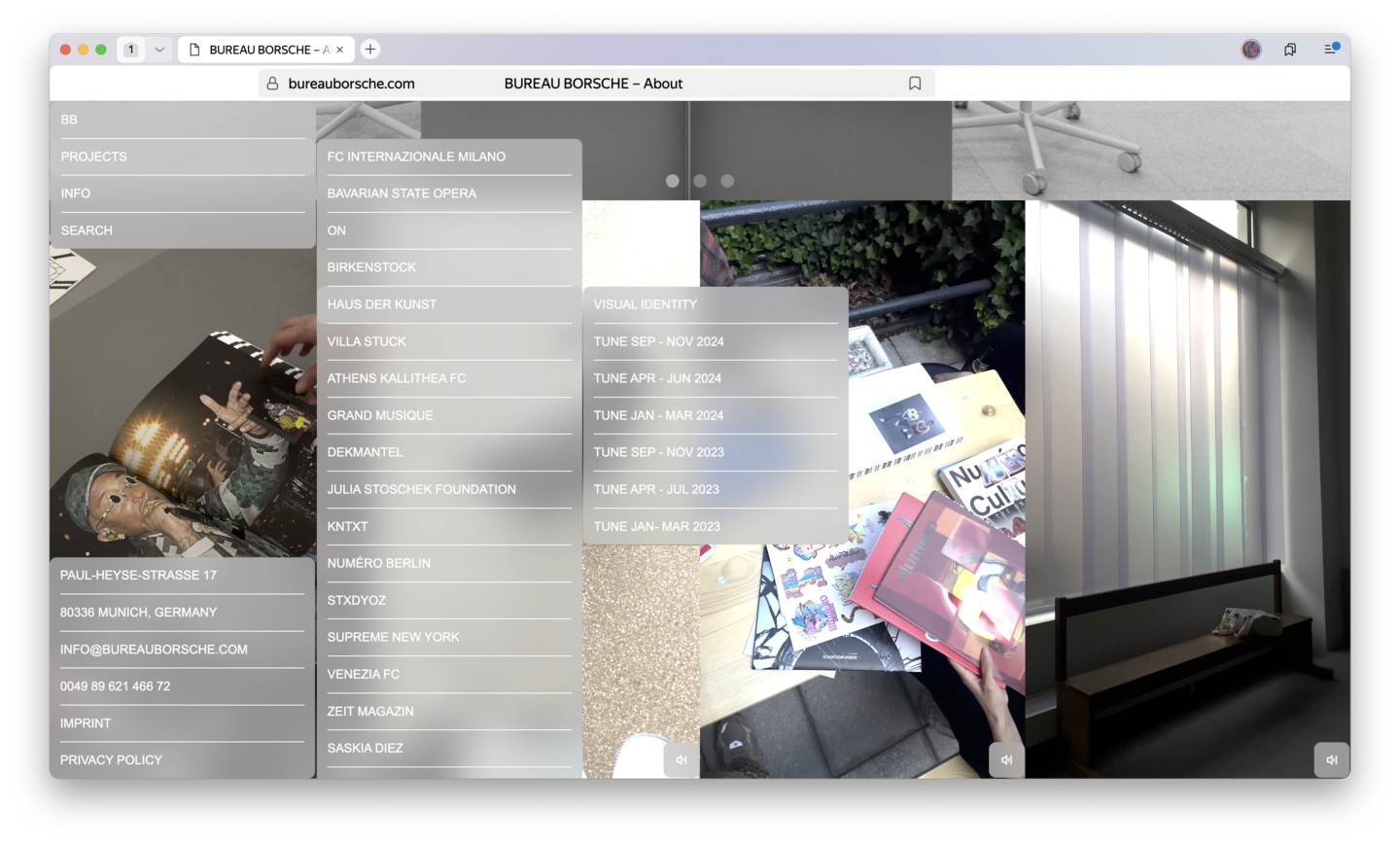Image resolution: width=1400 pixels, height=844 pixels.
Task: Open the DEKMANTEL project
Action: click(x=449, y=452)
